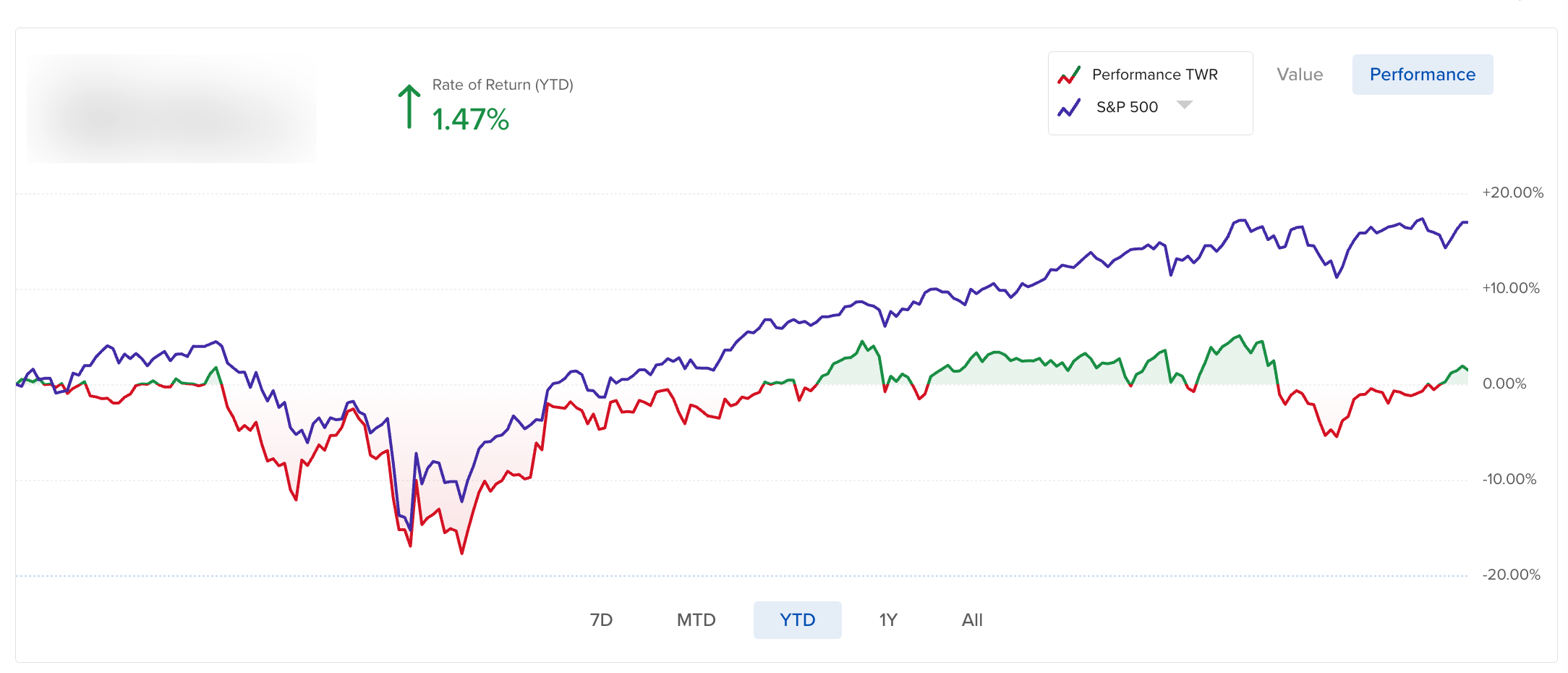Click the -20.00% axis label
Image resolution: width=1568 pixels, height=673 pixels.
(x=1511, y=575)
